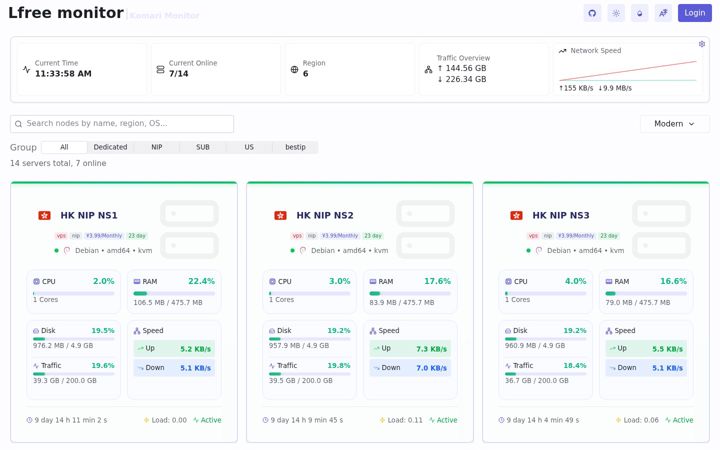Click the CPU chip icon on HK NIP NS3
This screenshot has width=720, height=450.
click(x=508, y=281)
